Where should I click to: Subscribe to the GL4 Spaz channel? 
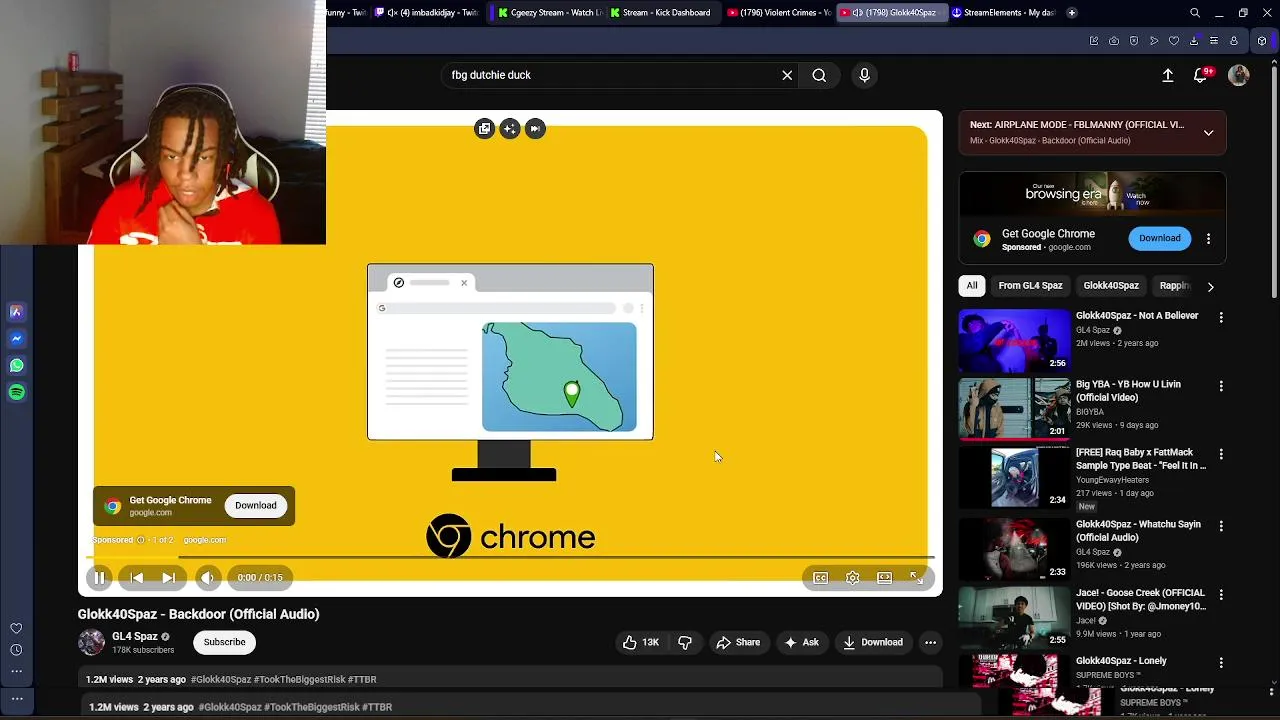click(225, 642)
